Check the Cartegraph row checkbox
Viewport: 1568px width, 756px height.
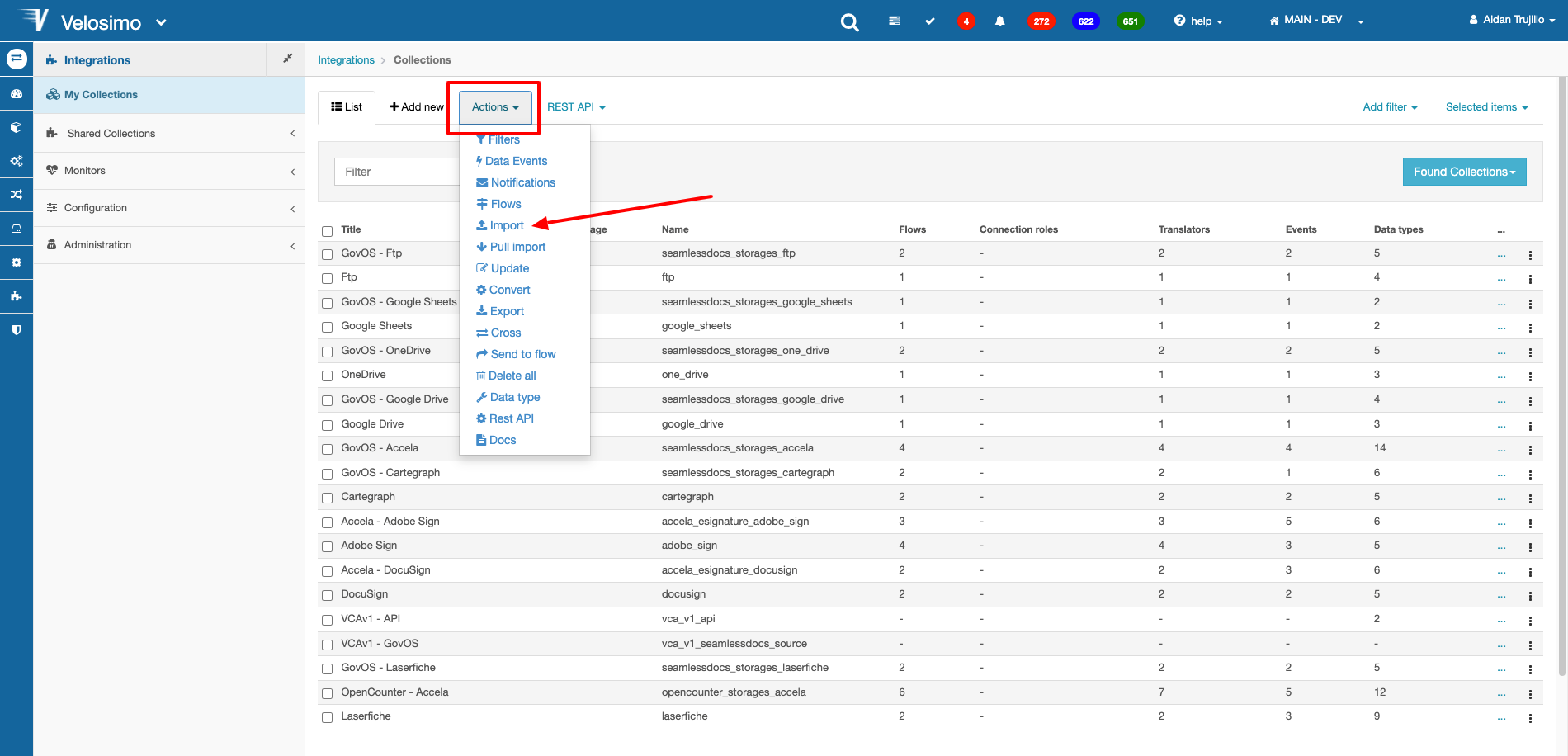[327, 498]
